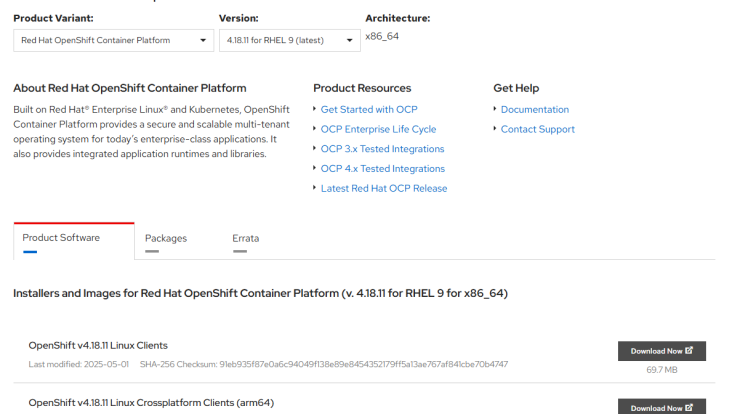
Task: Expand the Version dropdown arrow
Action: point(349,41)
